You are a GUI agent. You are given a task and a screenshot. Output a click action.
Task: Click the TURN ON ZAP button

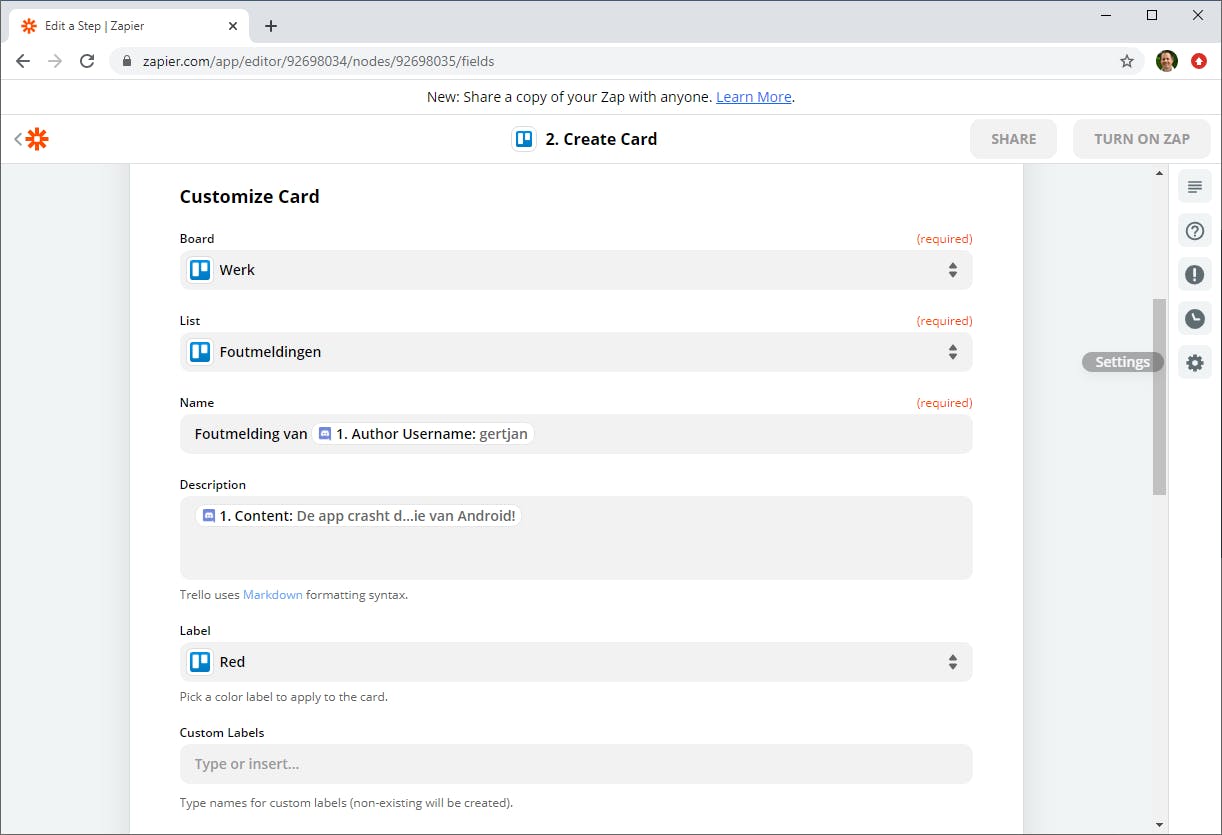click(1141, 139)
